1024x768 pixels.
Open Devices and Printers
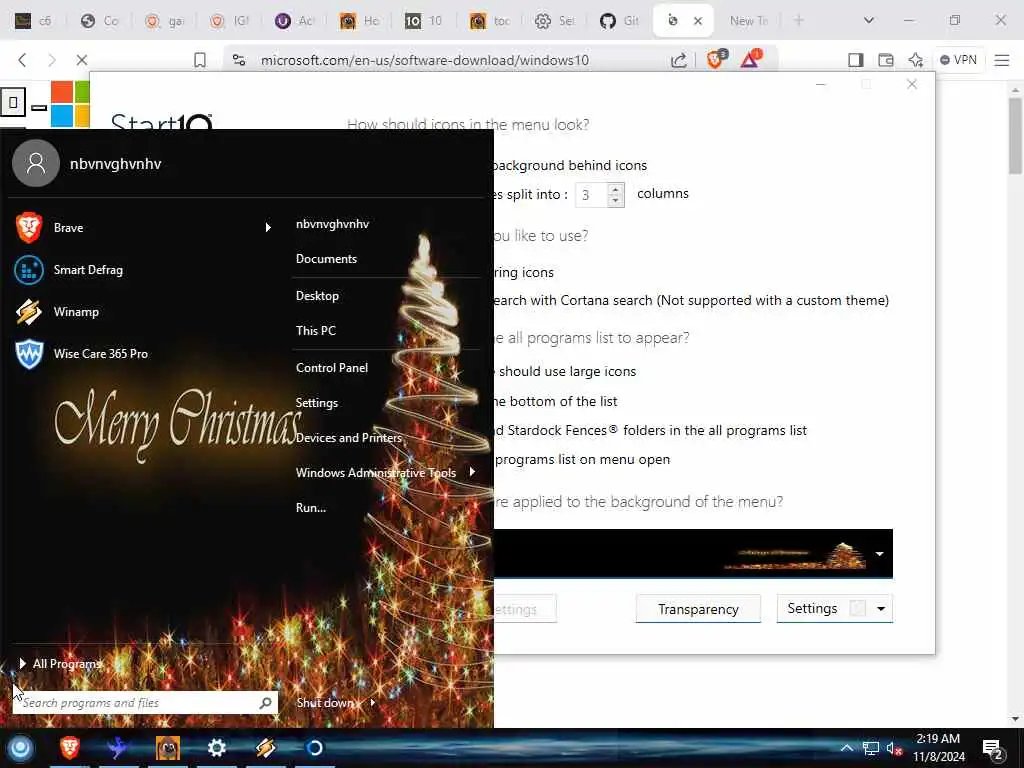point(349,438)
